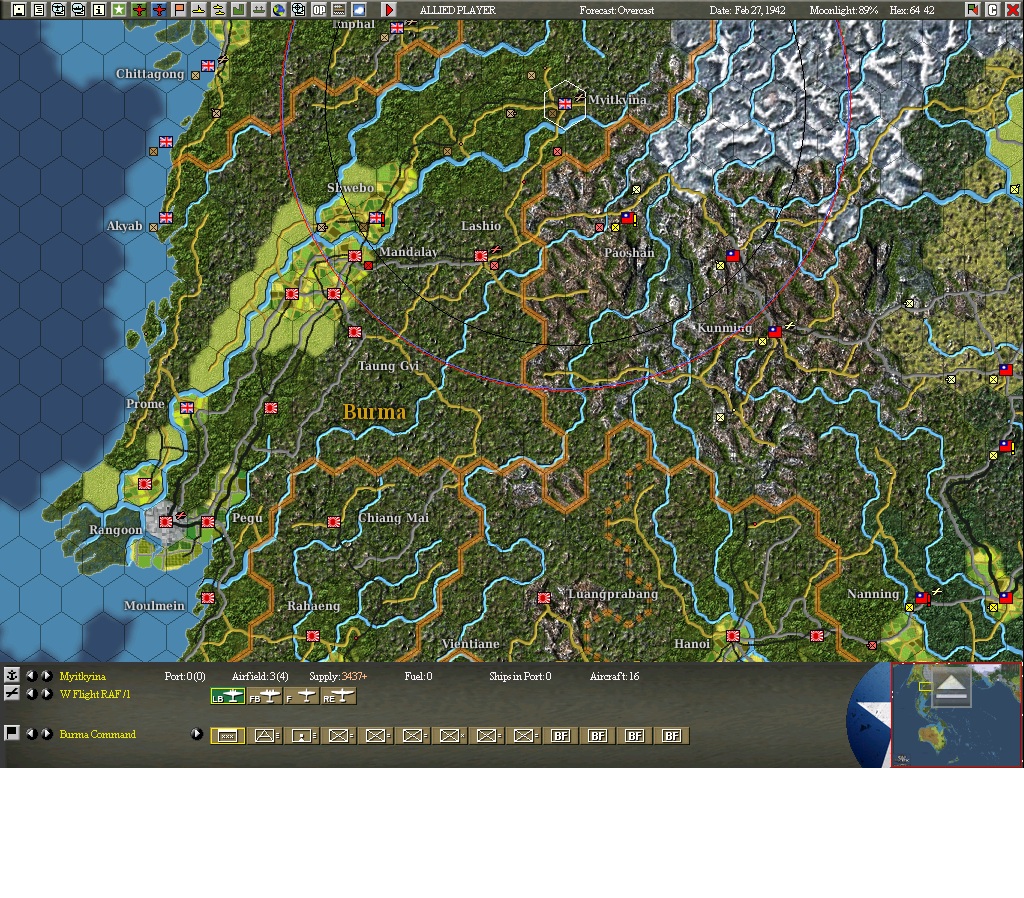The width and height of the screenshot is (1024, 898).
Task: Select the LB level bomber unit button
Action: (x=227, y=696)
